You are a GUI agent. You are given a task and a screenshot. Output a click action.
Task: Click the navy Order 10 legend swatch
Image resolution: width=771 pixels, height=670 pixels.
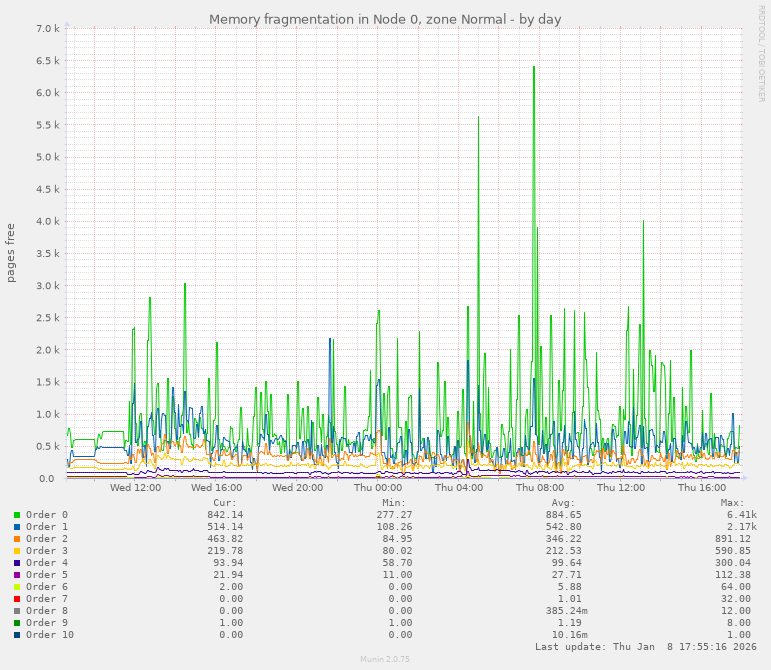17,635
